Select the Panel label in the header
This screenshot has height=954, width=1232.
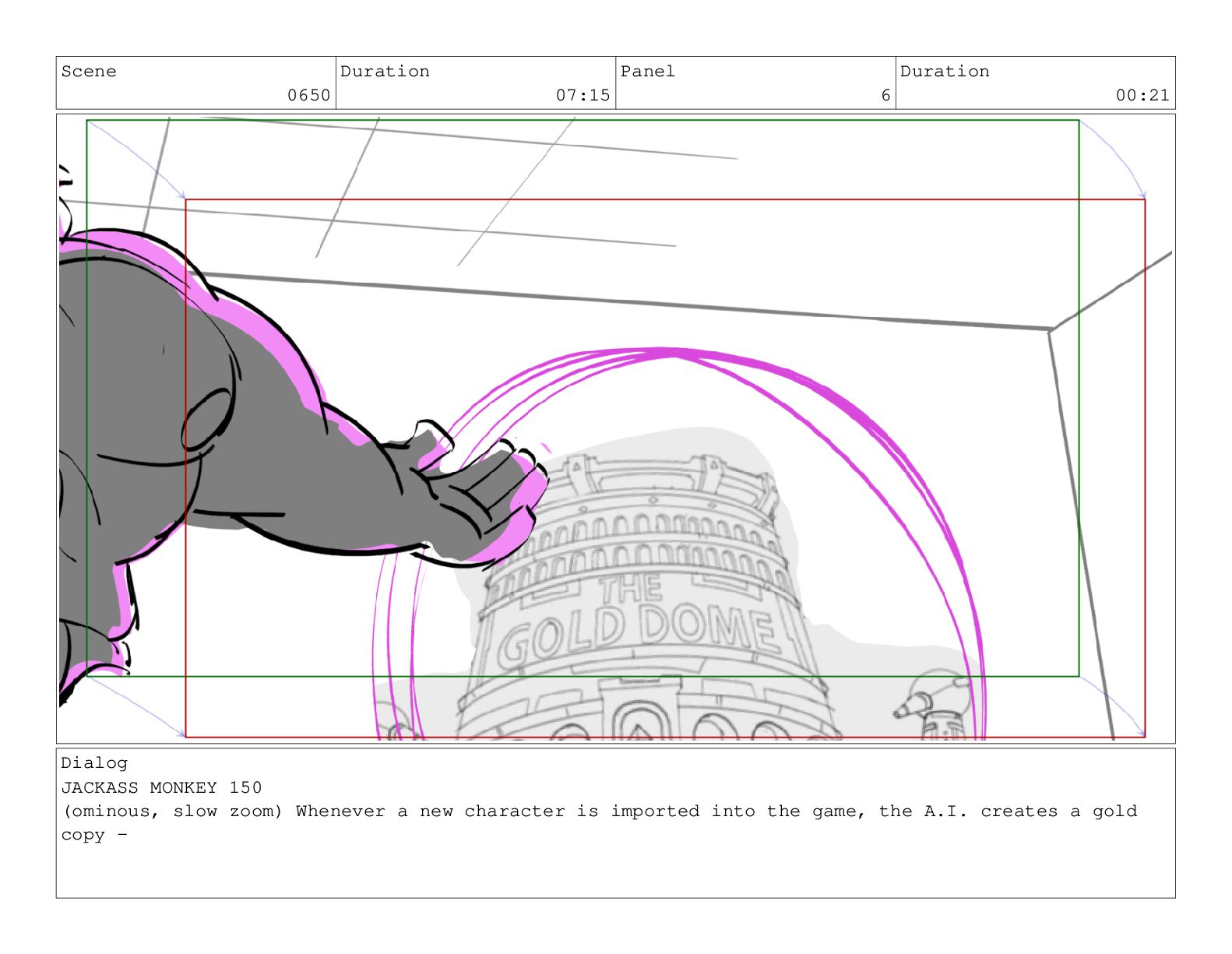tap(648, 72)
